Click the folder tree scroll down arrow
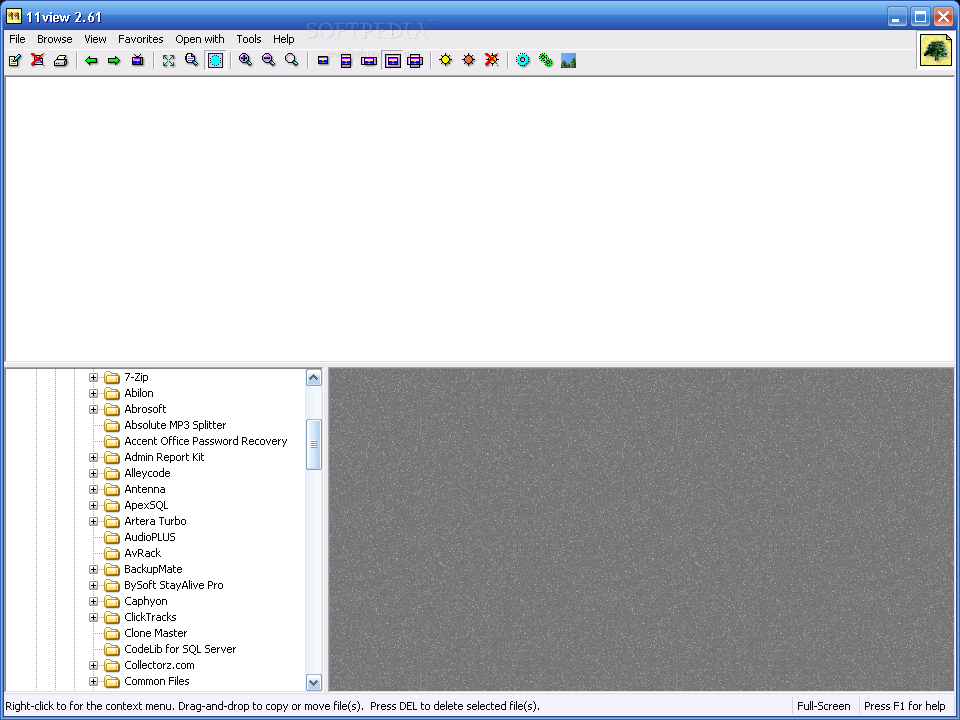The width and height of the screenshot is (960, 720). point(313,682)
